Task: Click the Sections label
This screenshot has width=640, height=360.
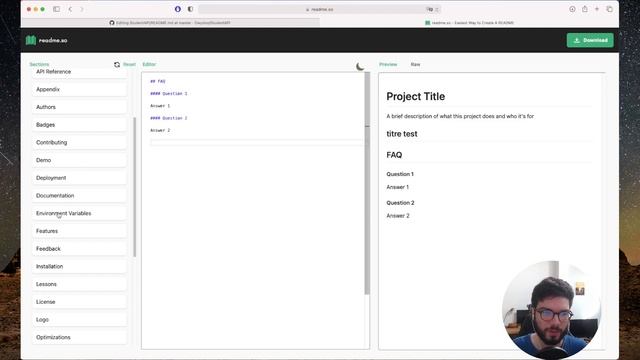Action: coord(39,64)
